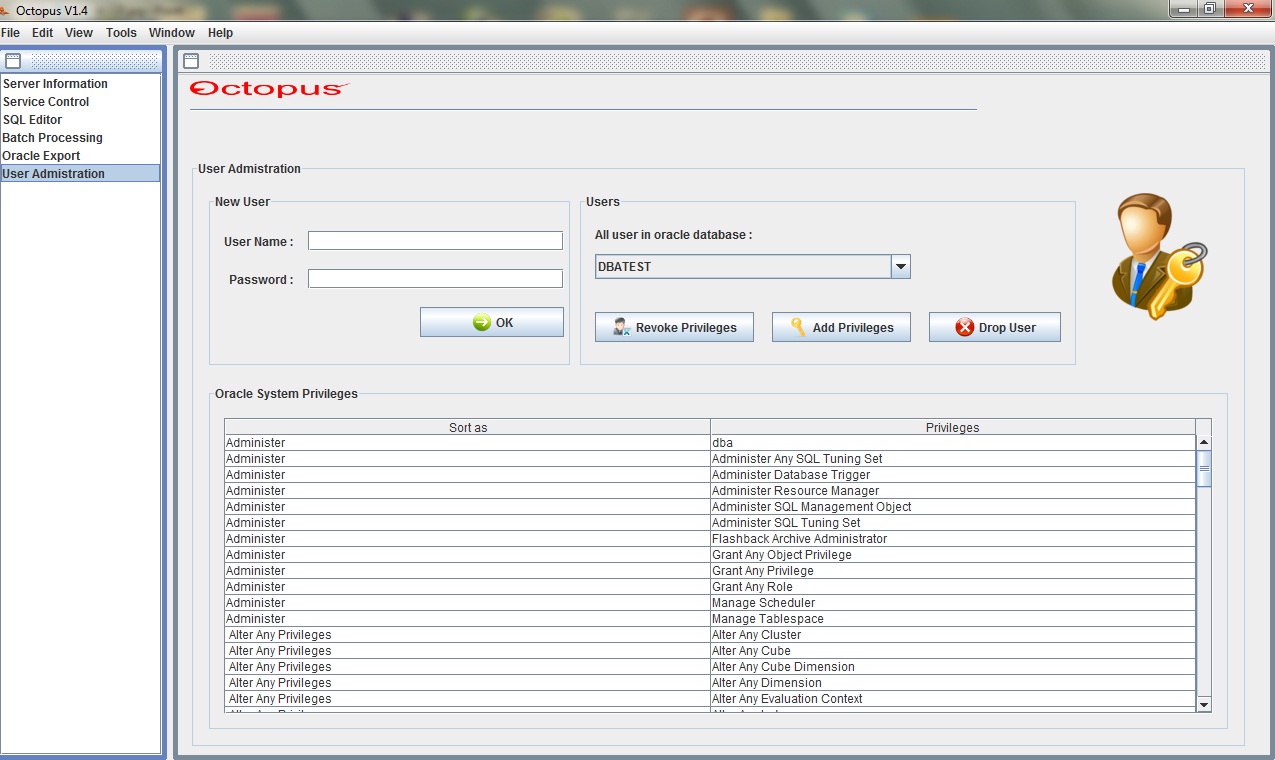Select 'Alter Any Cube' privilege row
Viewport: 1275px width, 760px height.
click(710, 651)
